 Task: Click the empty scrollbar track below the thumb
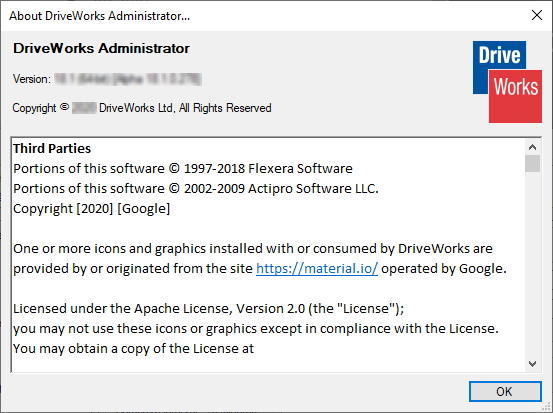[x=532, y=264]
